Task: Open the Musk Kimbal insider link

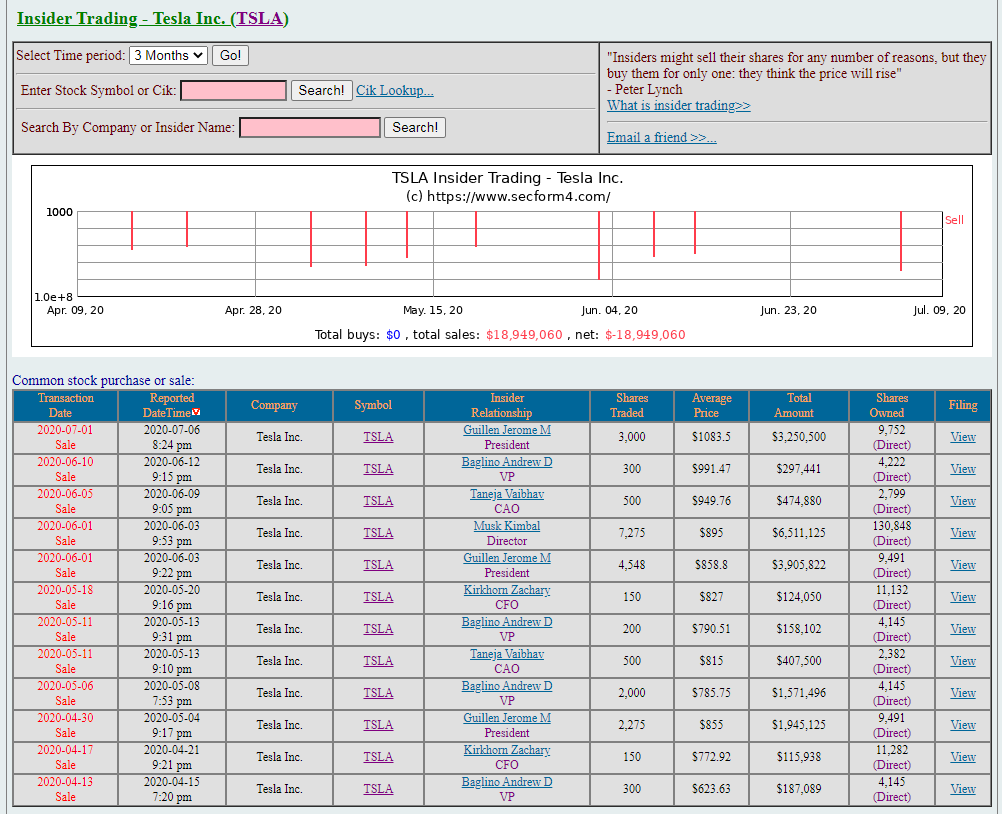Action: 507,526
